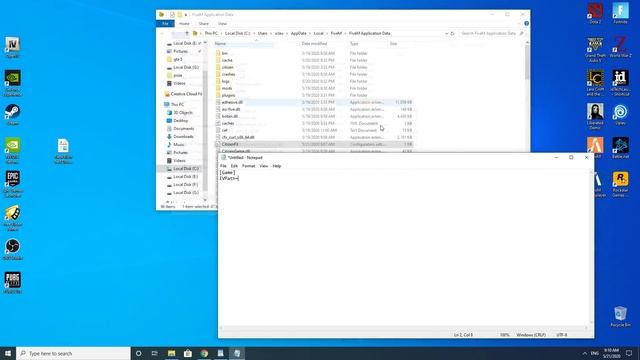Open the text document icon on desktop
Image resolution: width=640 pixels, height=360 pixels.
[63, 151]
